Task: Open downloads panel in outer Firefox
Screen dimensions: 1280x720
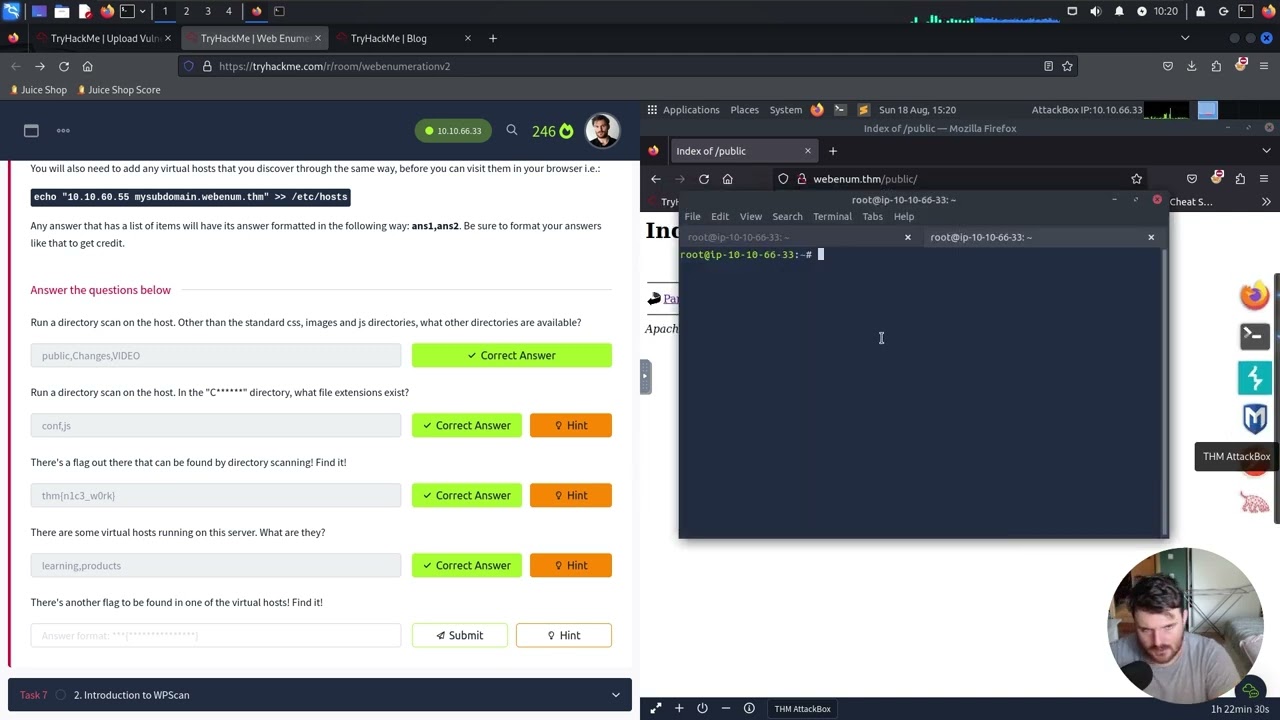Action: pyautogui.click(x=1191, y=66)
